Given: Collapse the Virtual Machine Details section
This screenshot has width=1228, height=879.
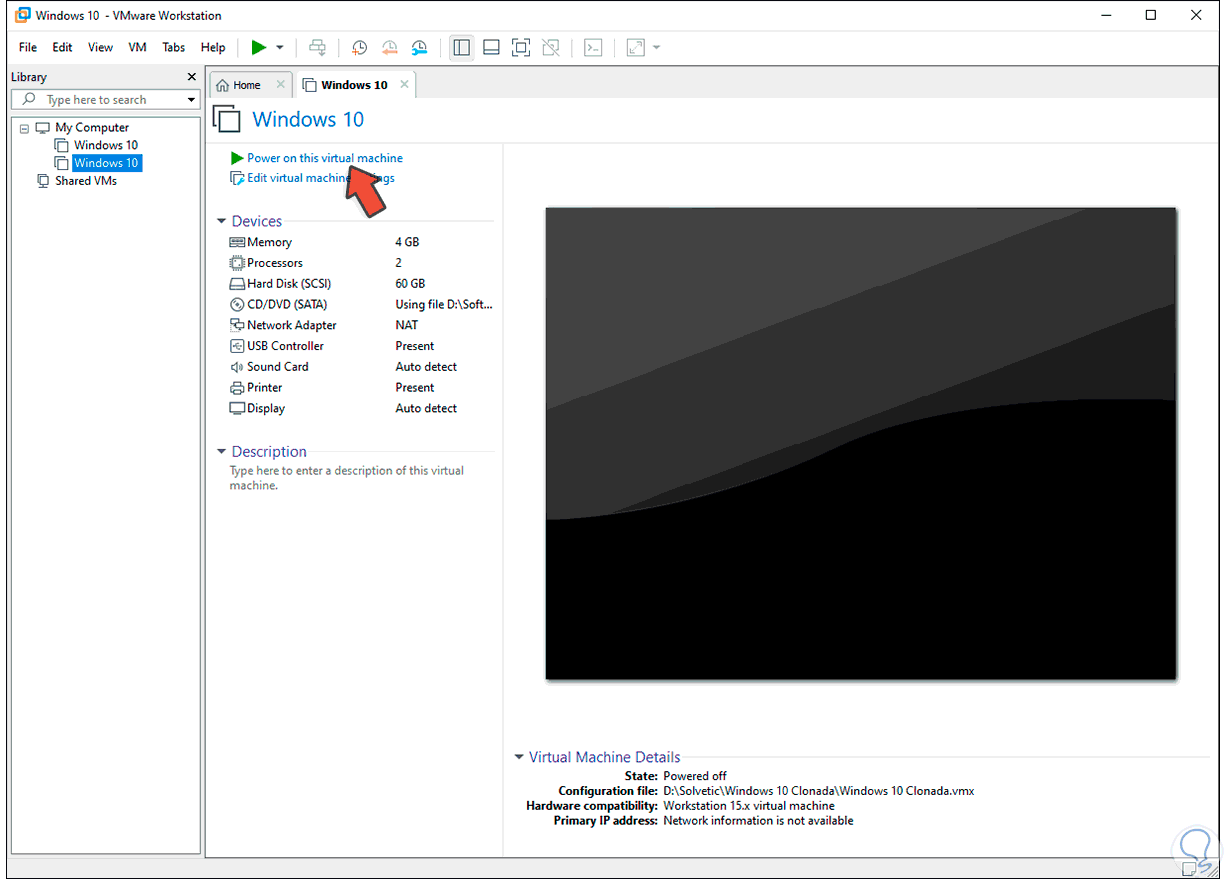Looking at the screenshot, I should click(519, 757).
